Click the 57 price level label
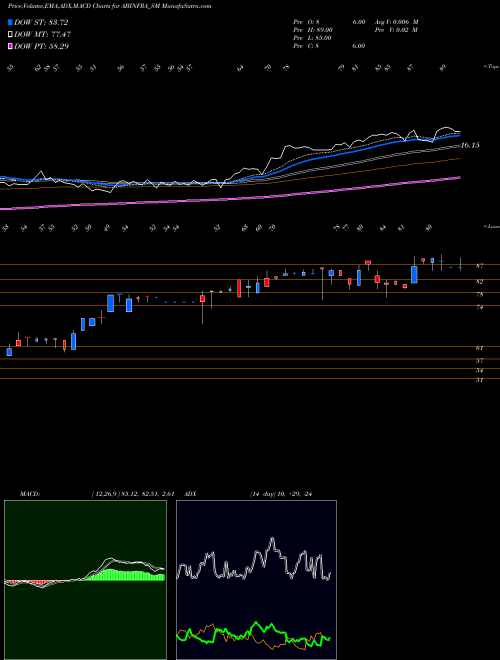The image size is (500, 660). point(479,360)
